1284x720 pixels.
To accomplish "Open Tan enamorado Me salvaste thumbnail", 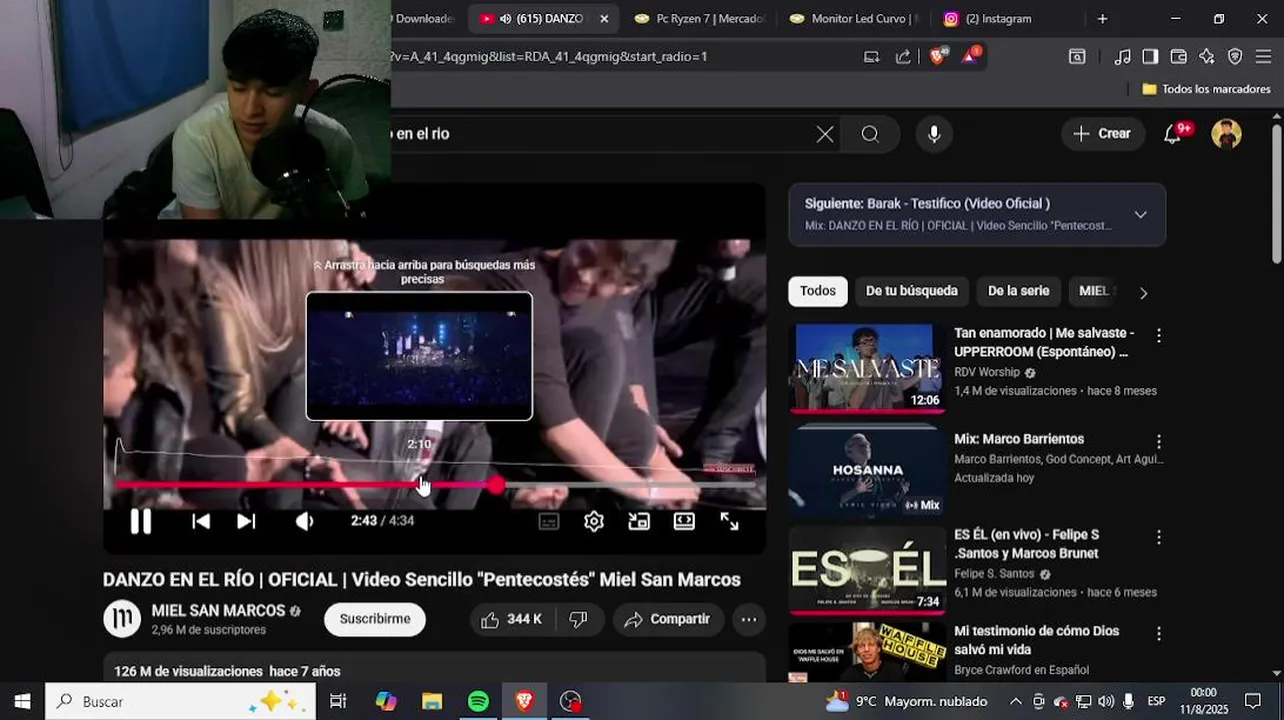I will [866, 368].
